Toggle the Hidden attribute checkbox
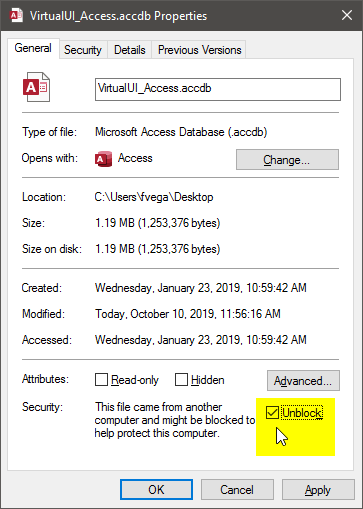The height and width of the screenshot is (509, 363). (x=181, y=379)
